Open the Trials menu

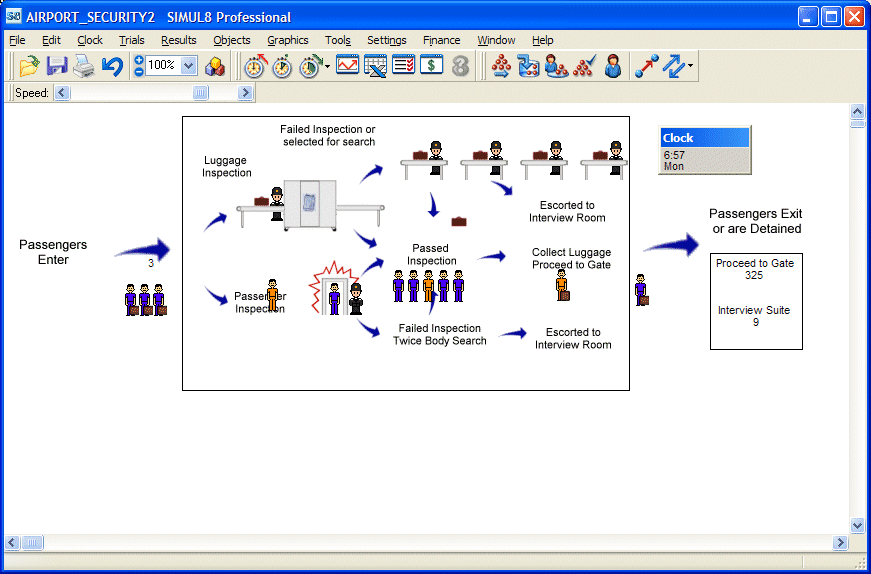(131, 40)
